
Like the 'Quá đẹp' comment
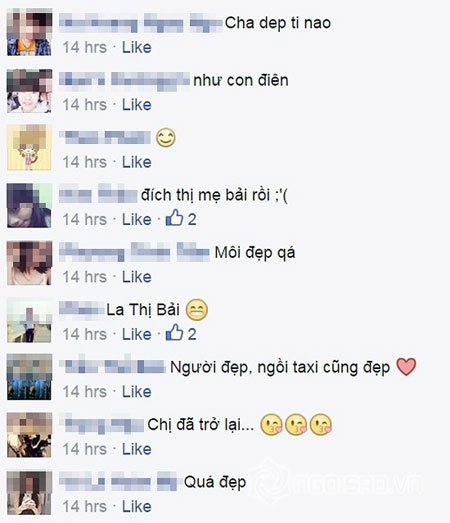(x=136, y=506)
